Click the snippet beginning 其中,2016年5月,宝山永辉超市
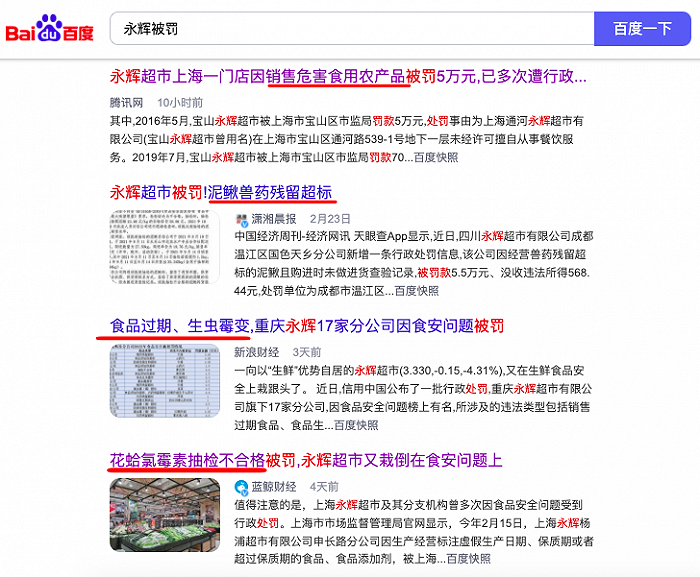The height and width of the screenshot is (577, 700). tap(346, 139)
